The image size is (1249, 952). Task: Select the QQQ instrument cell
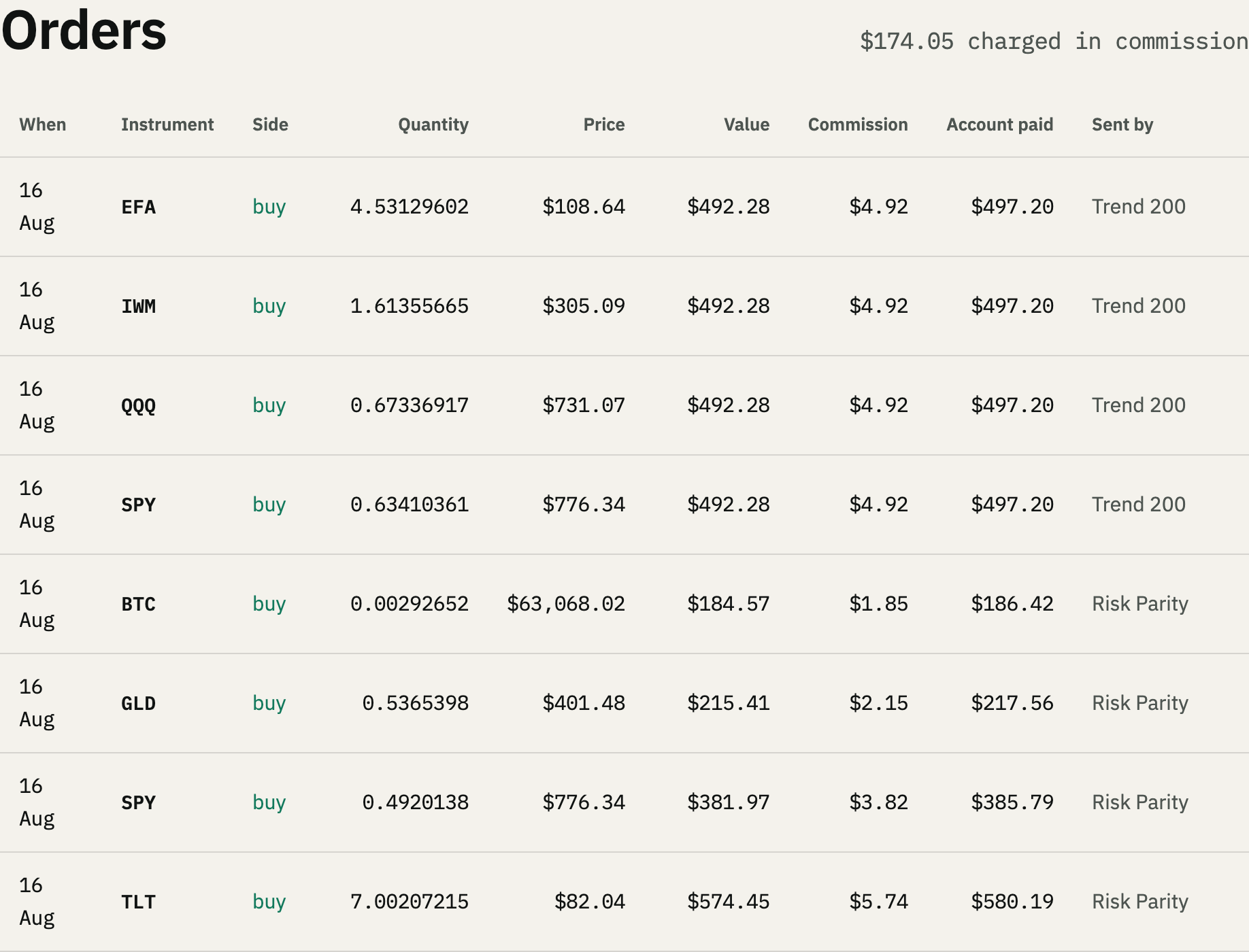click(139, 405)
